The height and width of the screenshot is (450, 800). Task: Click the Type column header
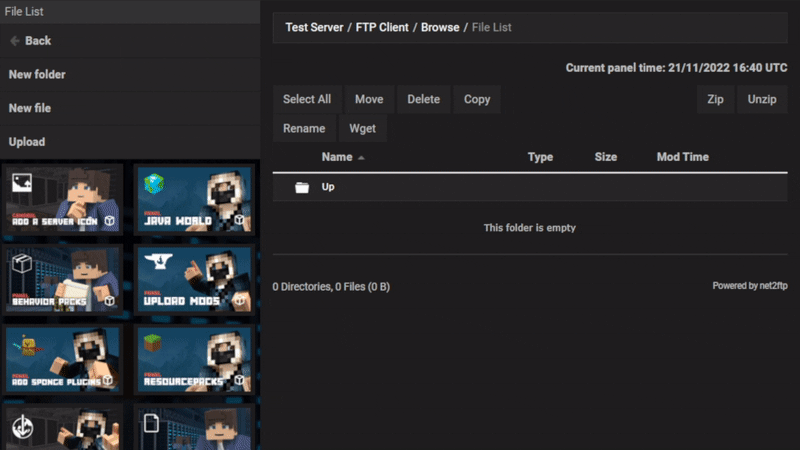click(540, 157)
